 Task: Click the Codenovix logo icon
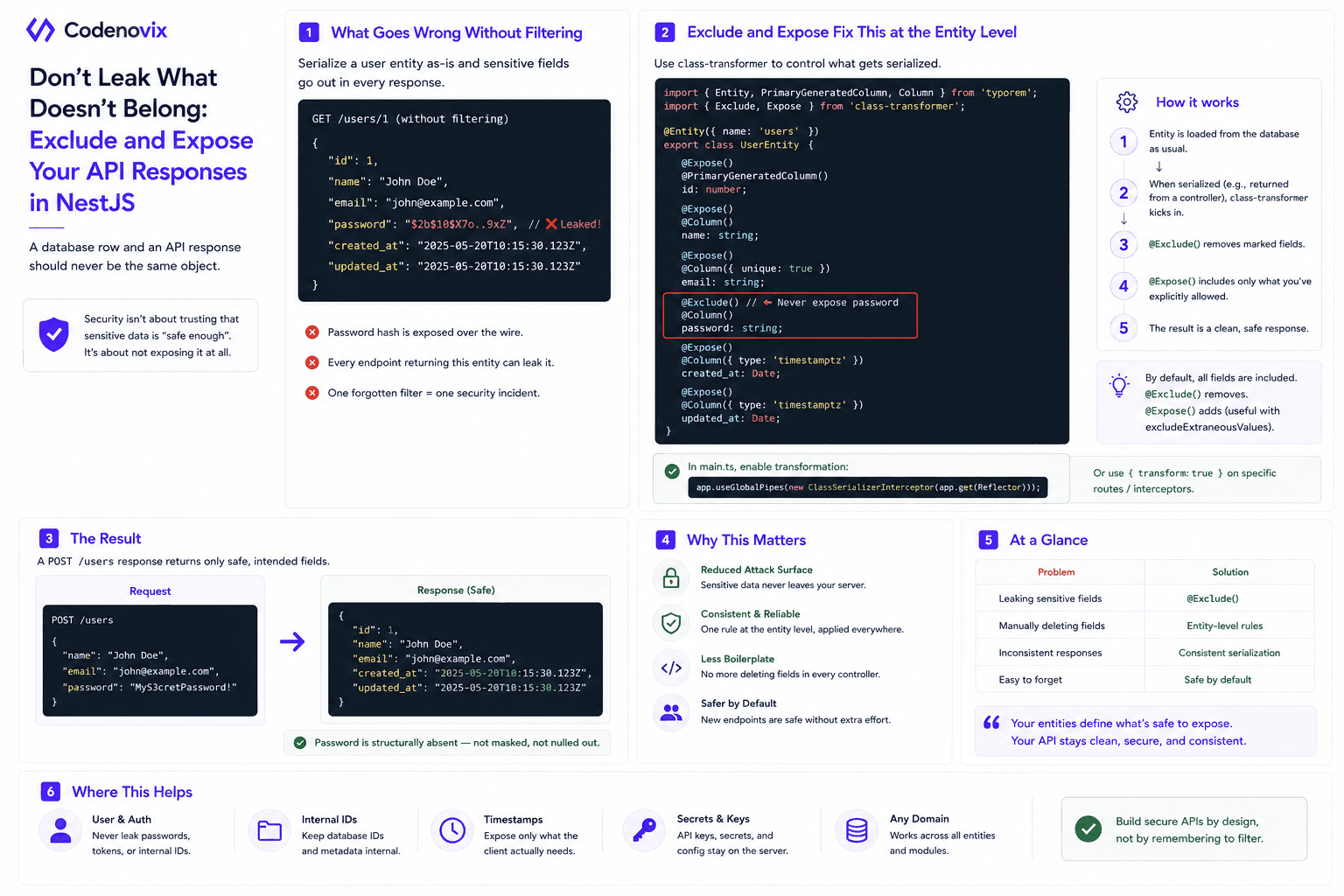(40, 30)
